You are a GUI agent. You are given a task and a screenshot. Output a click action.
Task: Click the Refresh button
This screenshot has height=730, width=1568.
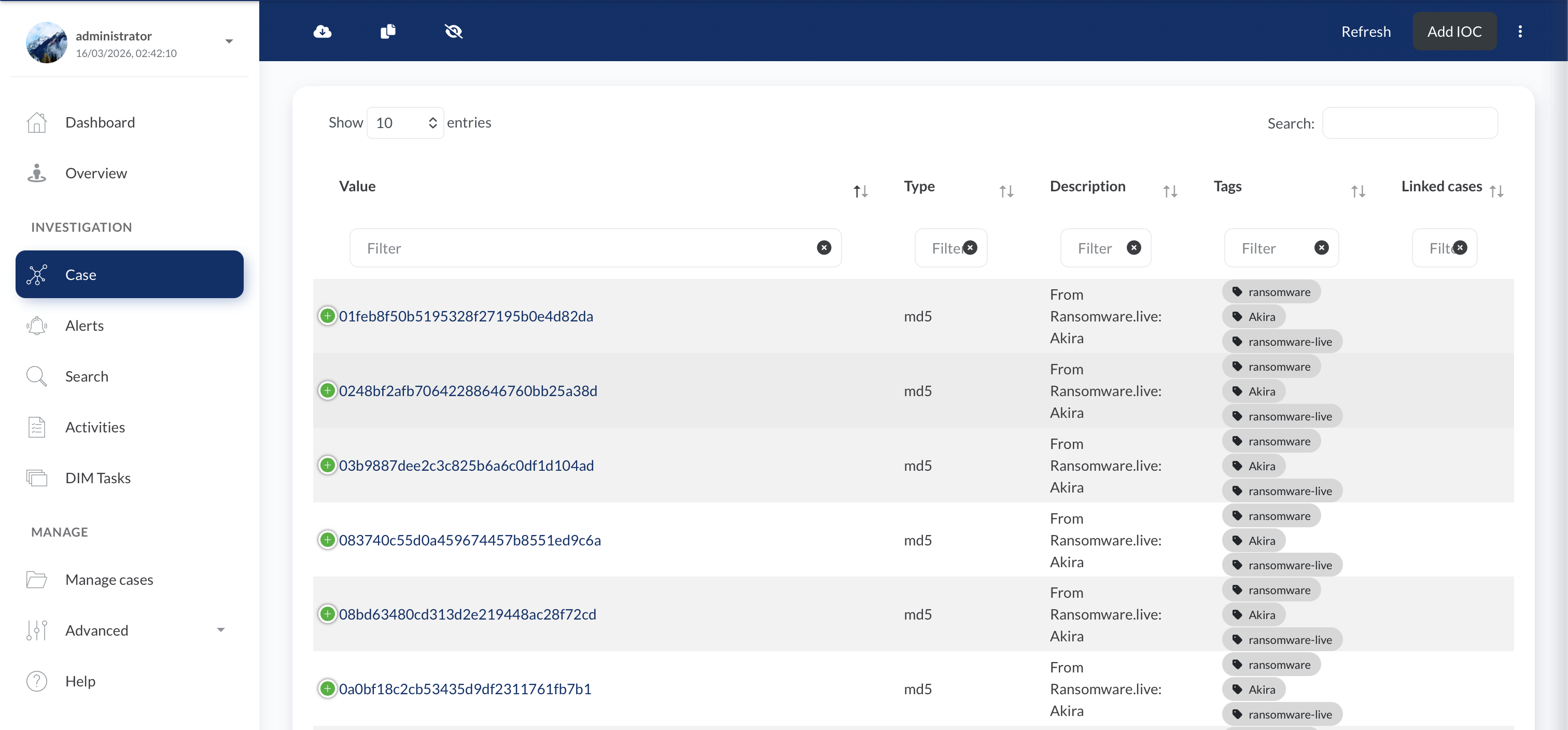1365,31
